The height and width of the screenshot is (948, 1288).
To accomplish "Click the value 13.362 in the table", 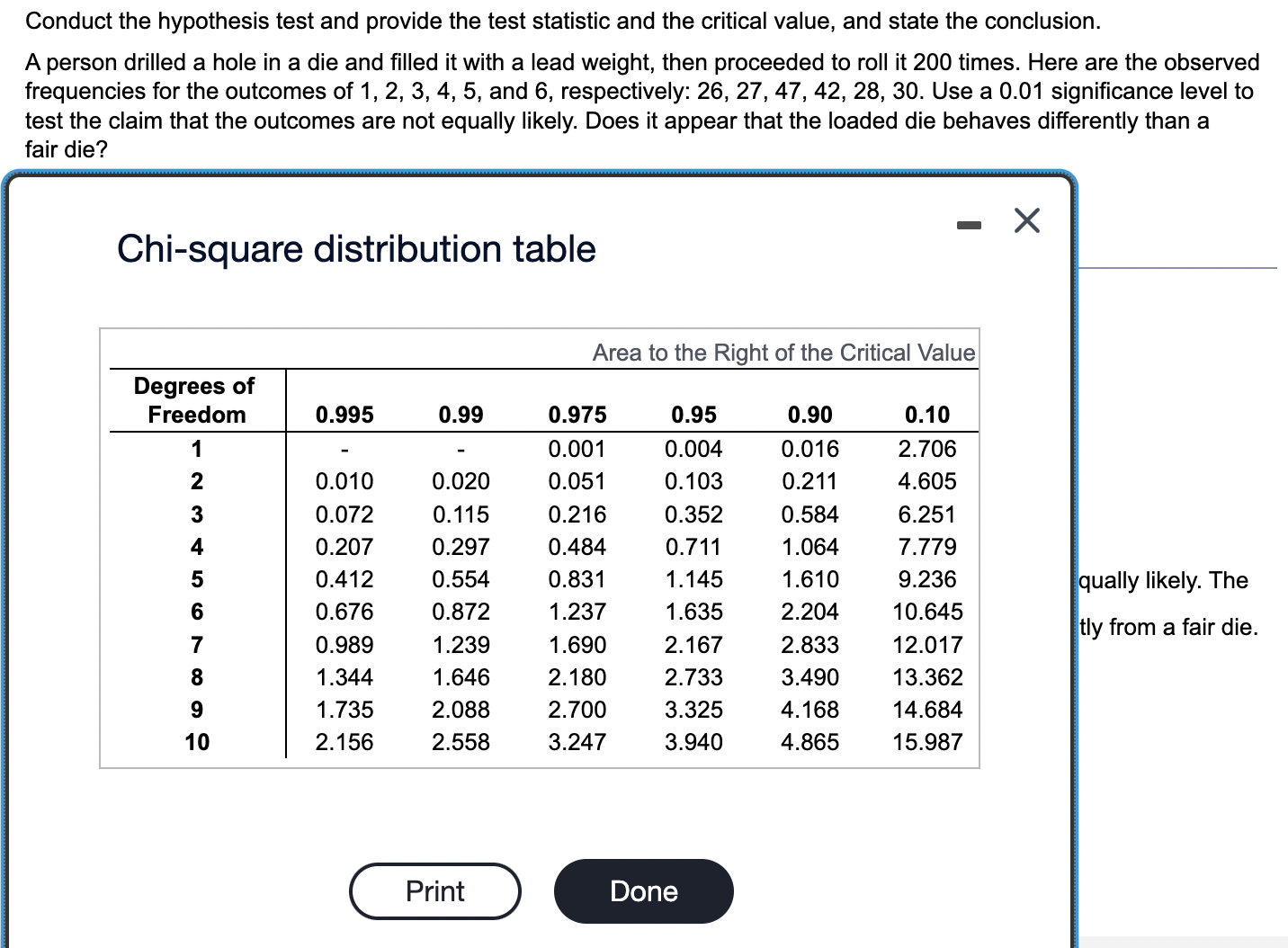I will tap(927, 677).
